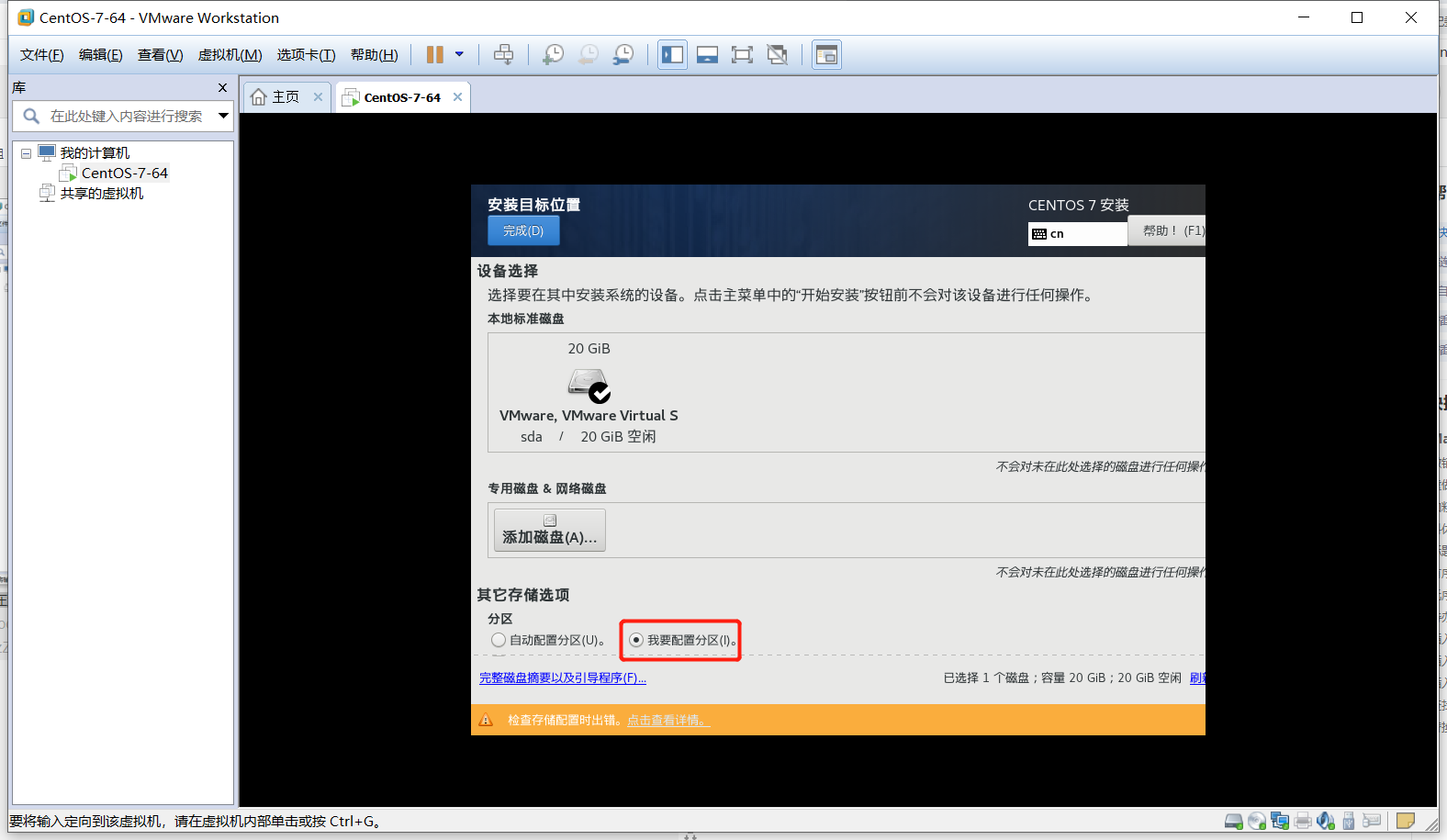Open the 虚拟机(M) menu
Screen dimensions: 1447x840
tap(230, 55)
